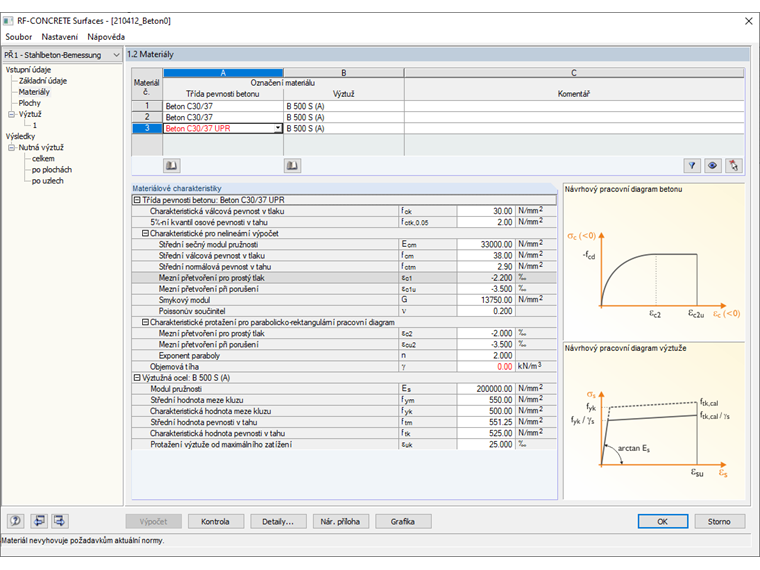Select reinforcement set 1 under Výztuž

point(34,126)
